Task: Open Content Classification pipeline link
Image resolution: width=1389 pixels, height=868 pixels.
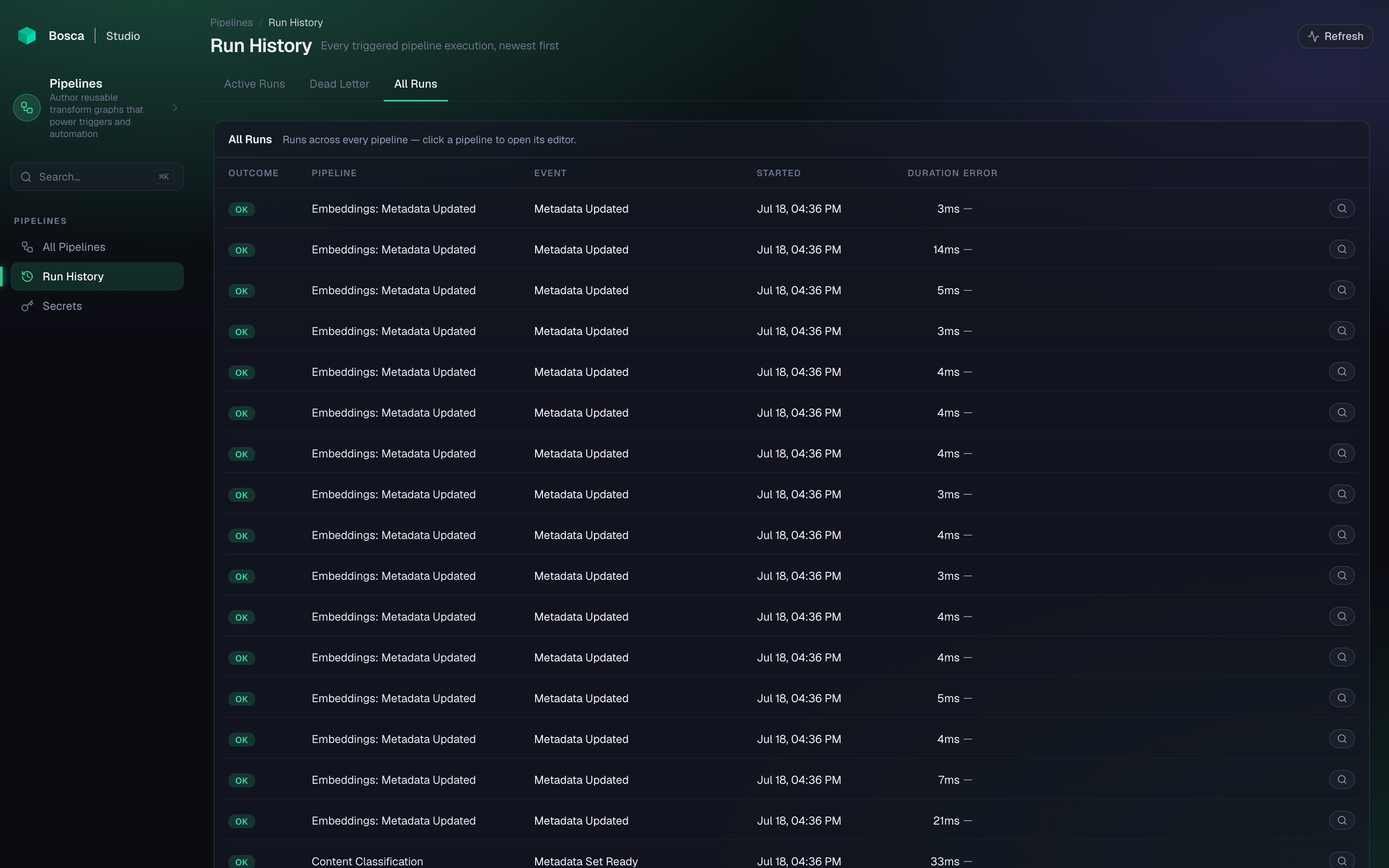Action: pos(367,861)
